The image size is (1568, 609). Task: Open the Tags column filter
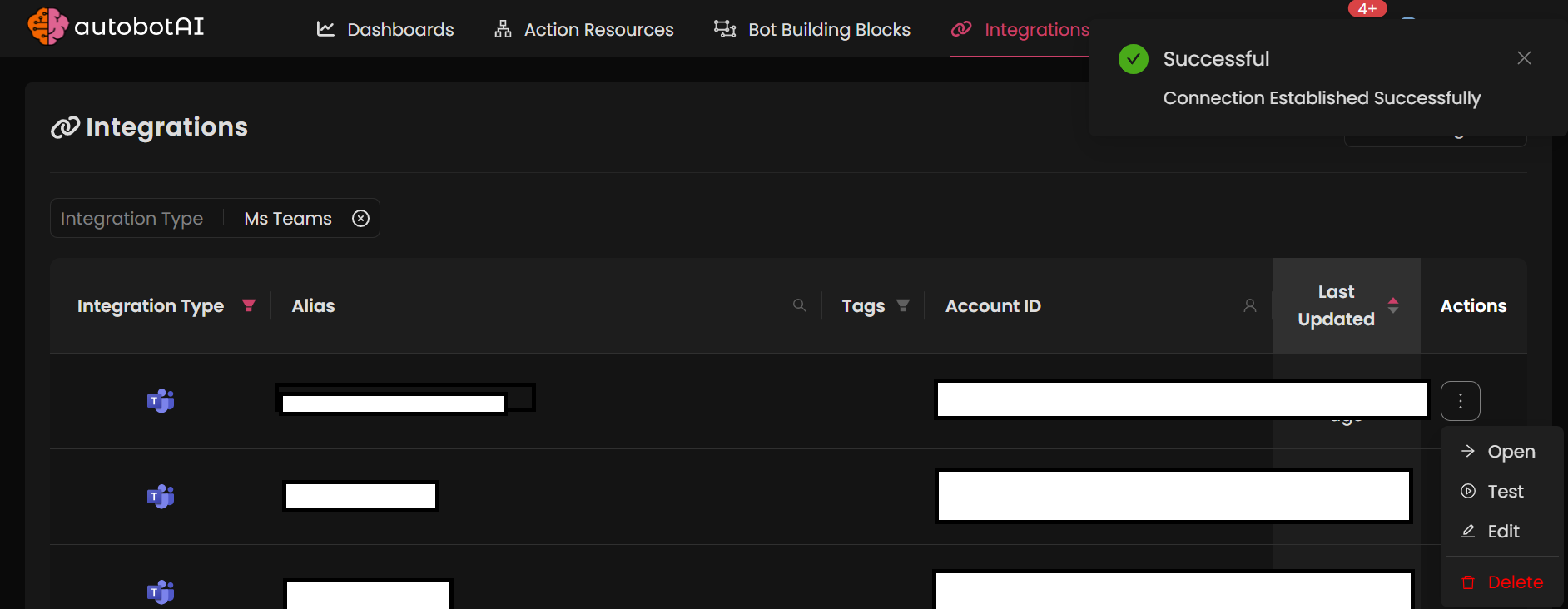pos(903,305)
